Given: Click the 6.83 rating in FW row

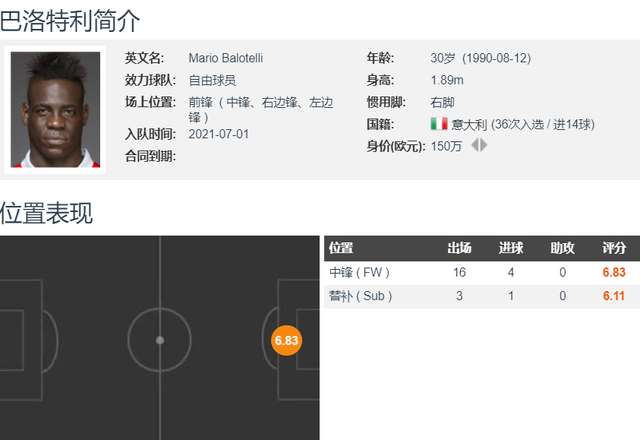Looking at the screenshot, I should pos(614,272).
